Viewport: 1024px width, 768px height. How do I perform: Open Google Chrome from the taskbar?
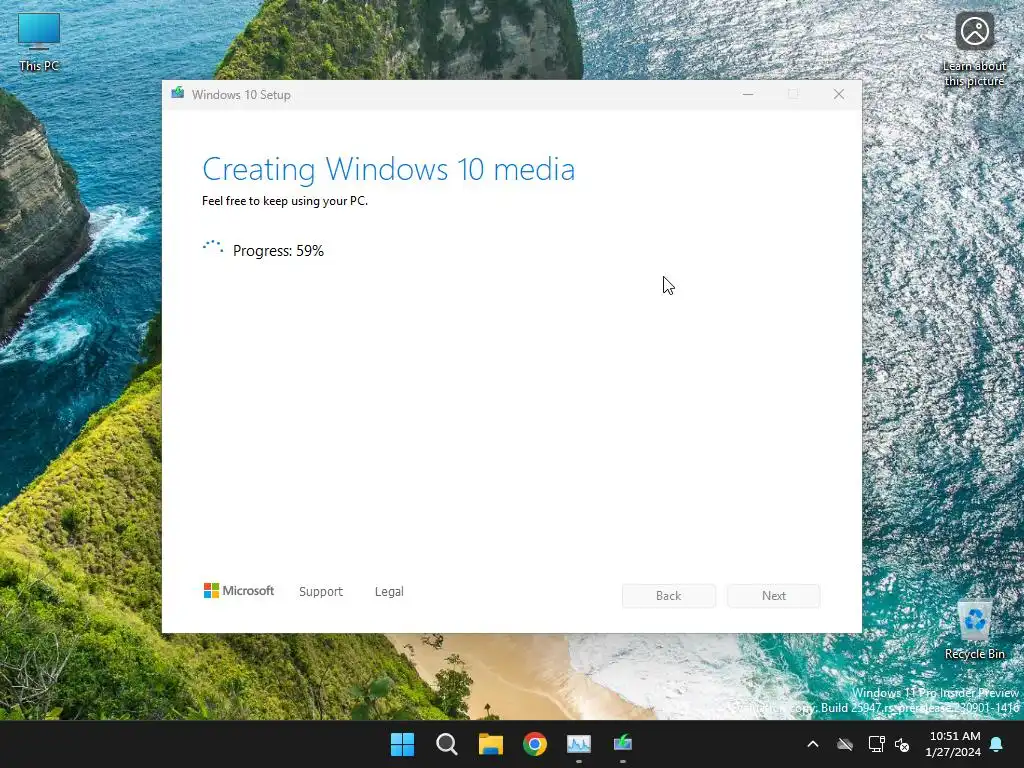pos(535,744)
